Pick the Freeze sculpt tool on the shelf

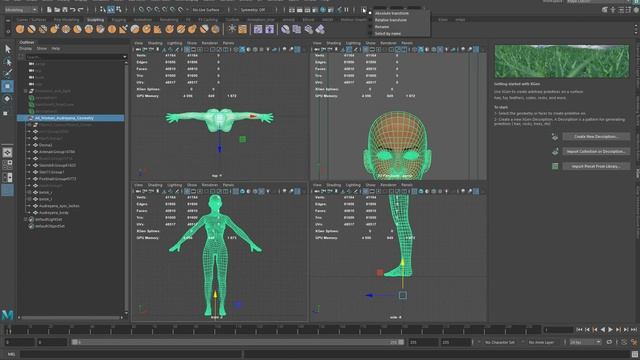click(x=216, y=29)
